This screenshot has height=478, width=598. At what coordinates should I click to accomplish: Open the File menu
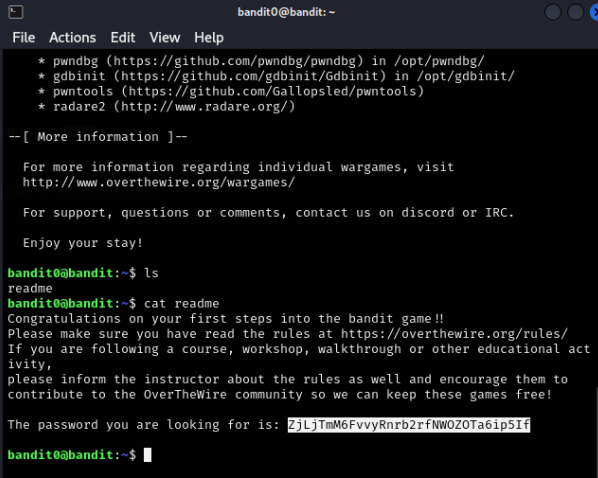point(24,38)
